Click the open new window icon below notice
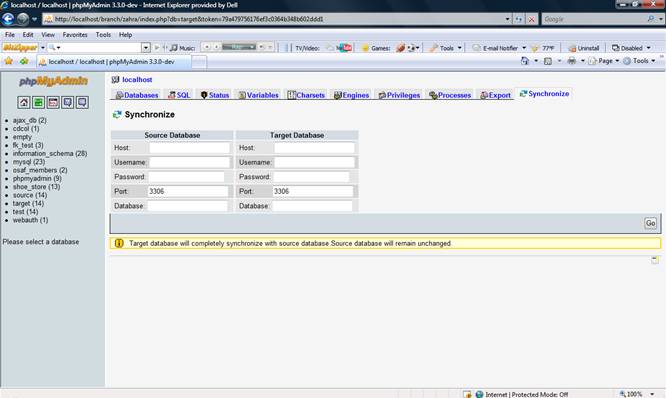Viewport: 666px width, 398px height. 655,260
